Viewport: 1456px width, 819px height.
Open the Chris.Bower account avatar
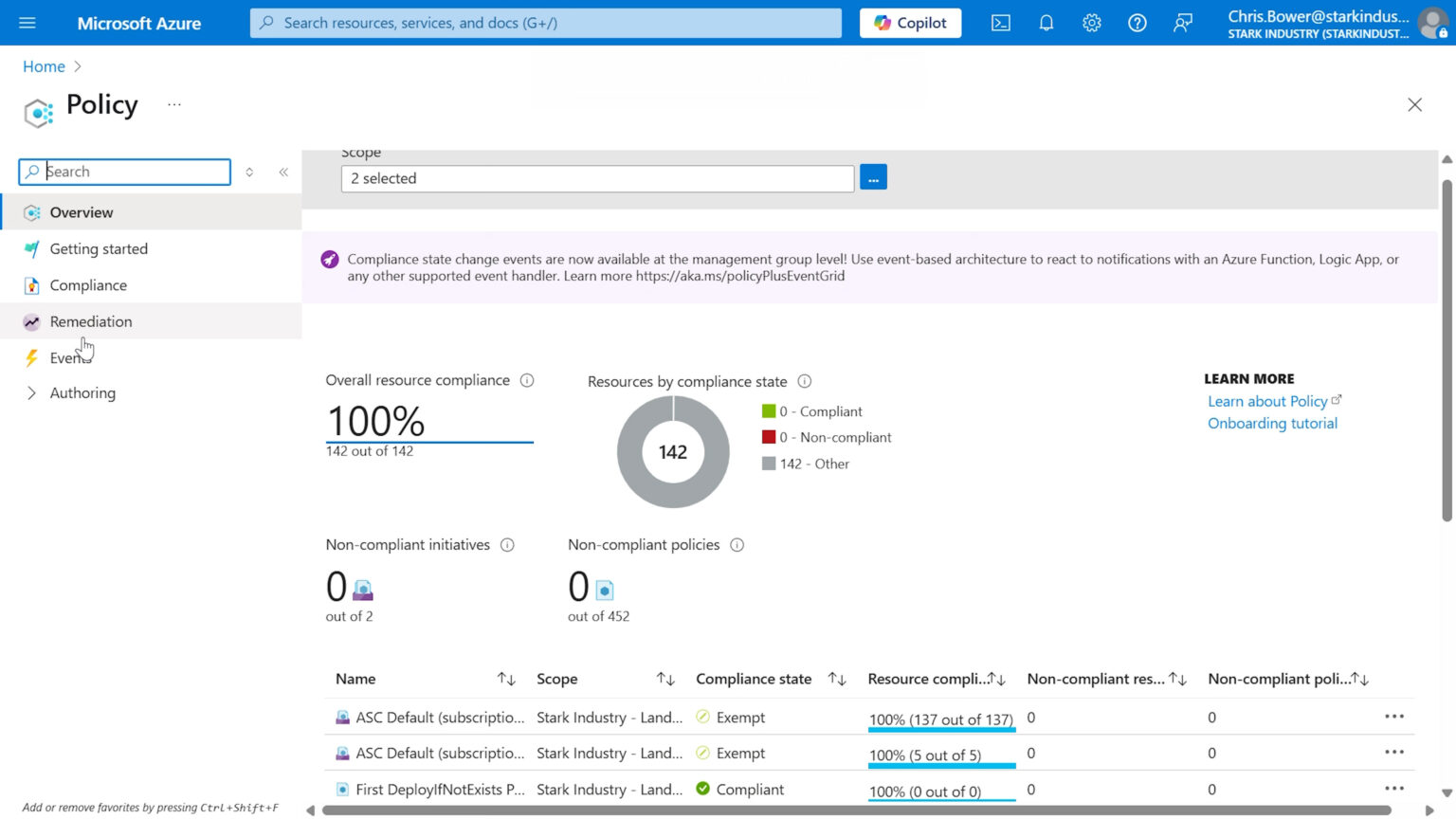(x=1433, y=23)
